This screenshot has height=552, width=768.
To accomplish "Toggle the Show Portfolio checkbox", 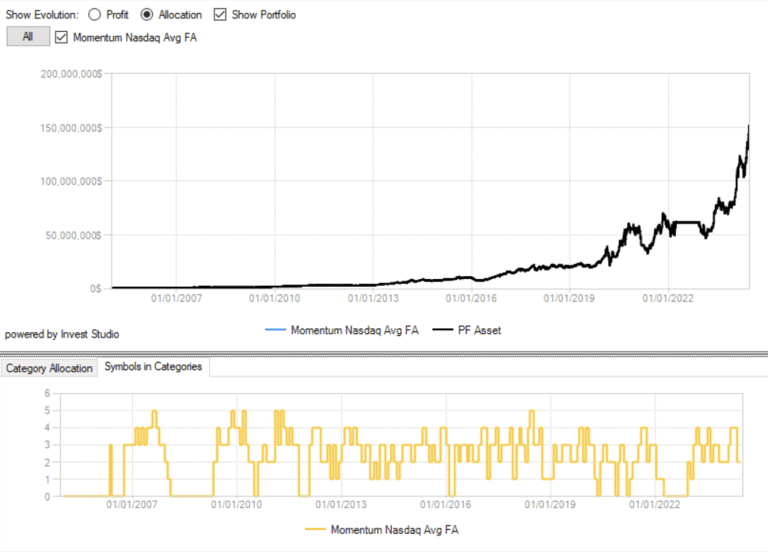I will coord(221,15).
